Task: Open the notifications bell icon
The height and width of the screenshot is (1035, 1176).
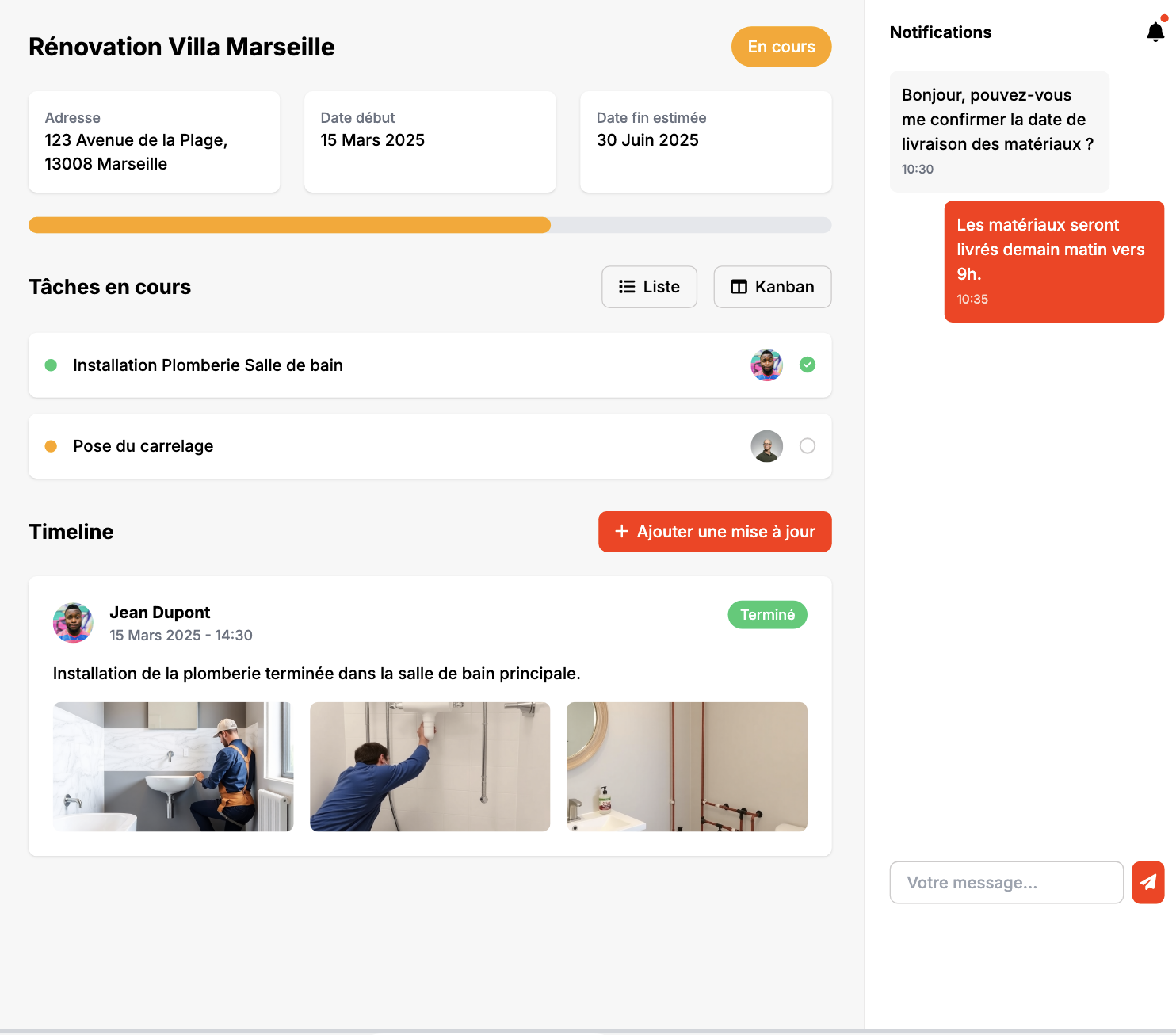Action: point(1155,32)
